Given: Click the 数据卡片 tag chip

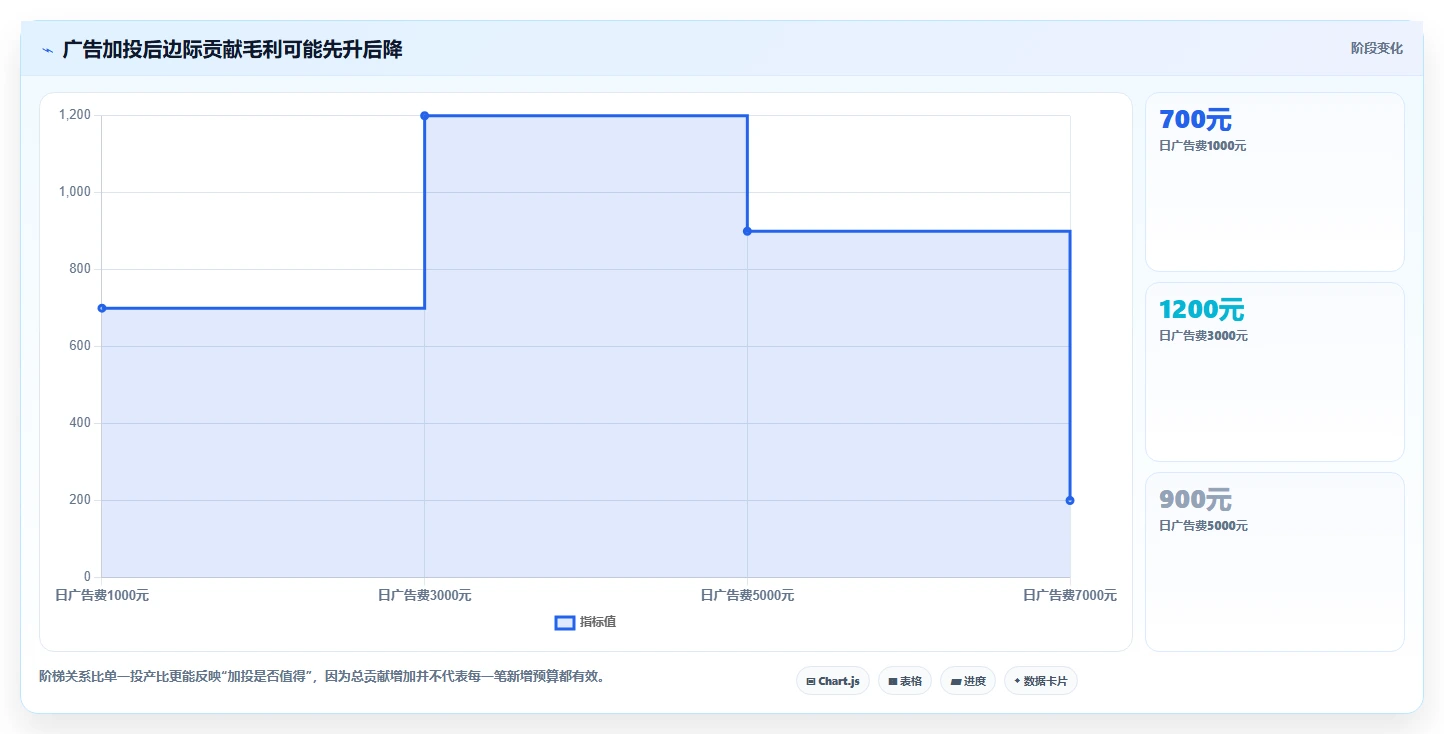Looking at the screenshot, I should [1041, 681].
